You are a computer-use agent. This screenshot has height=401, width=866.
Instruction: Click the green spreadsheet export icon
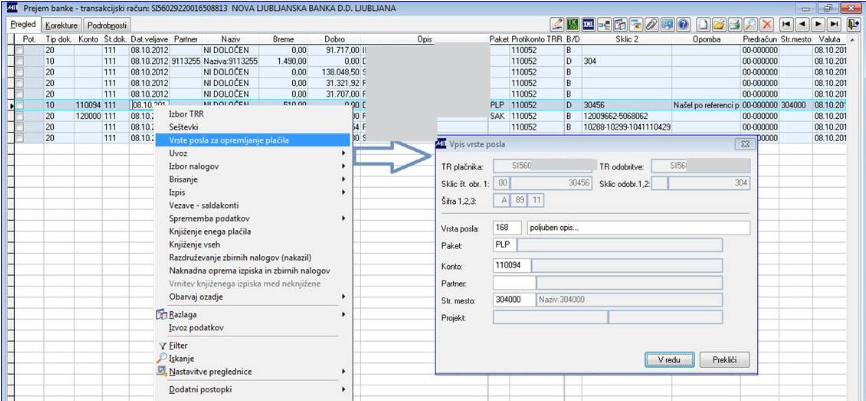[573, 24]
